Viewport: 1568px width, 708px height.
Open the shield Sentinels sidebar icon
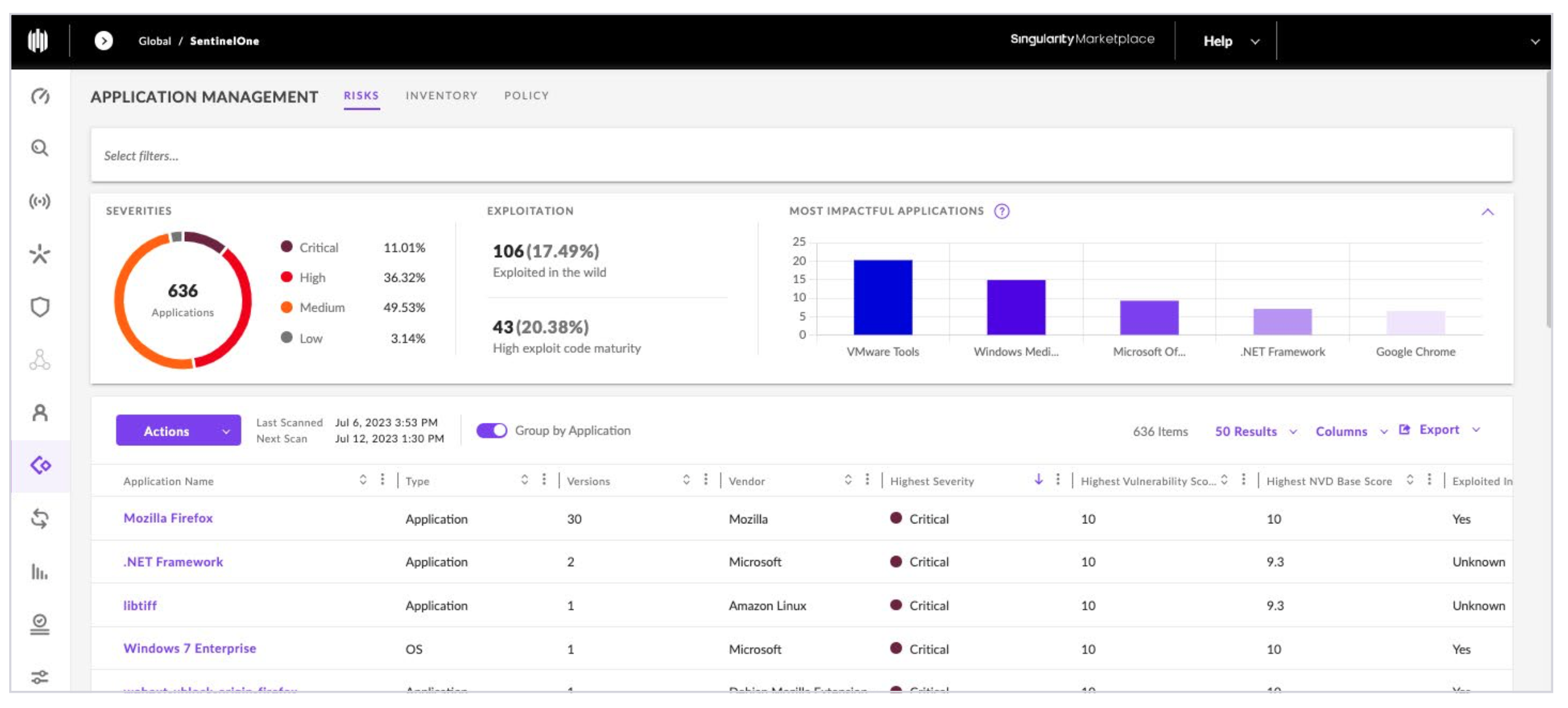coord(40,307)
